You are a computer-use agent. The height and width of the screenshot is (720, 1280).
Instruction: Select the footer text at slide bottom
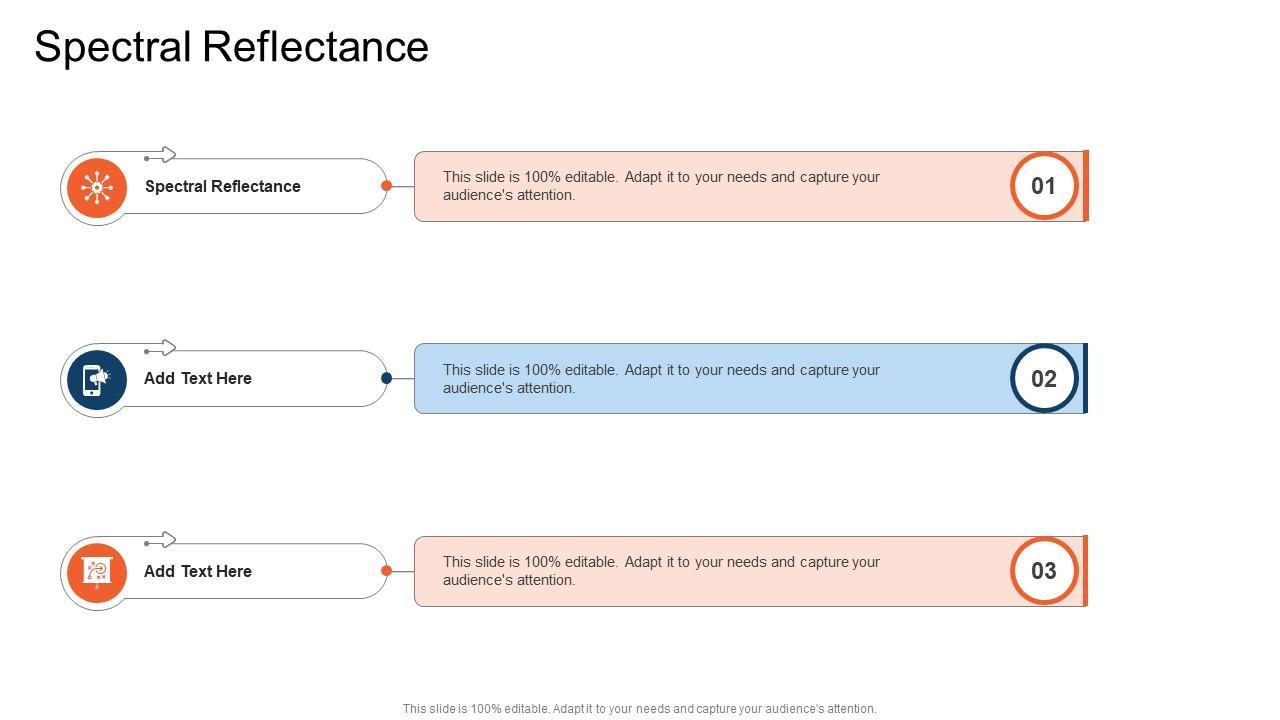pos(640,709)
